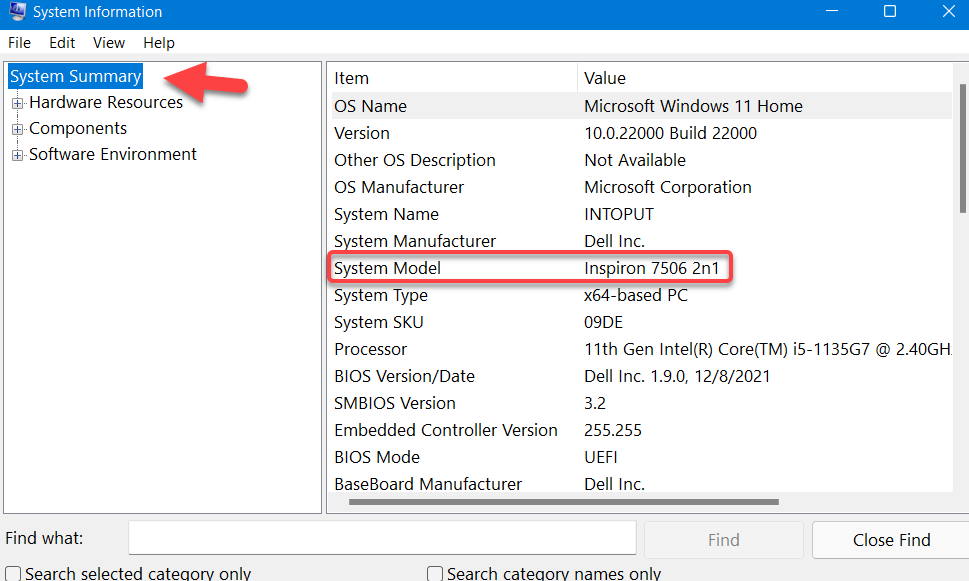Select the Other OS Description row
The height and width of the screenshot is (581, 969).
641,160
